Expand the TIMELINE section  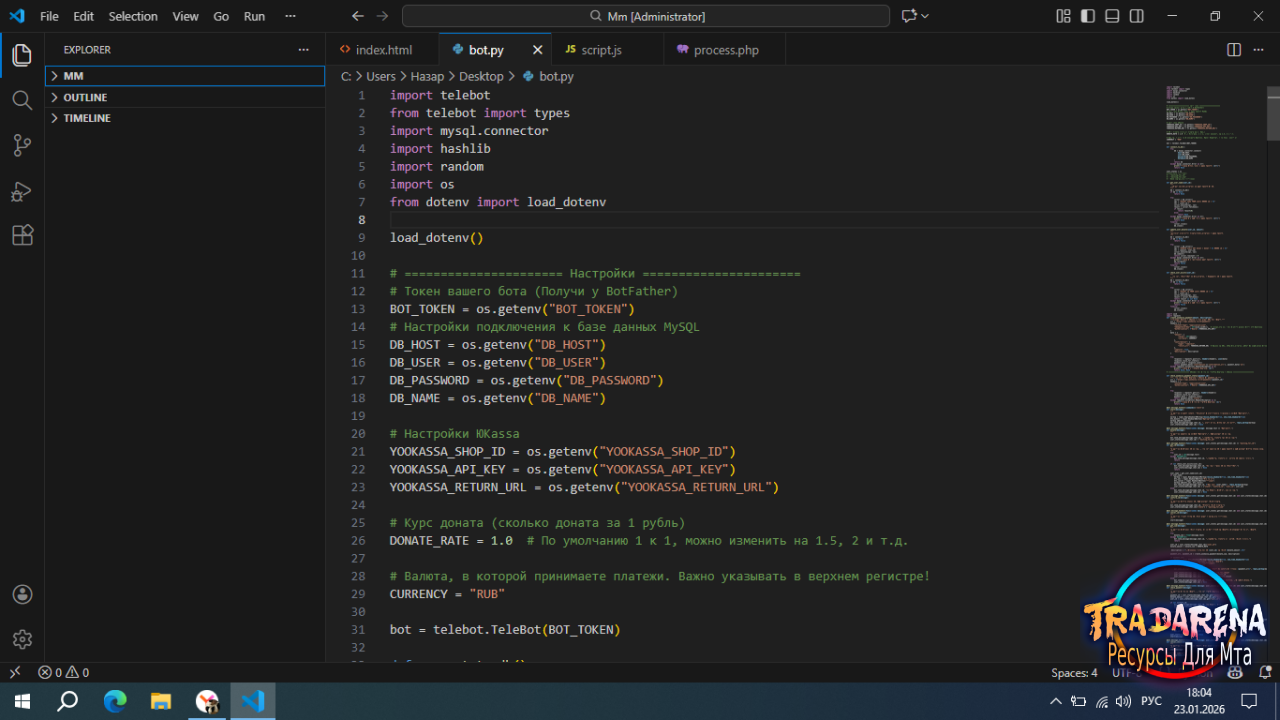87,118
